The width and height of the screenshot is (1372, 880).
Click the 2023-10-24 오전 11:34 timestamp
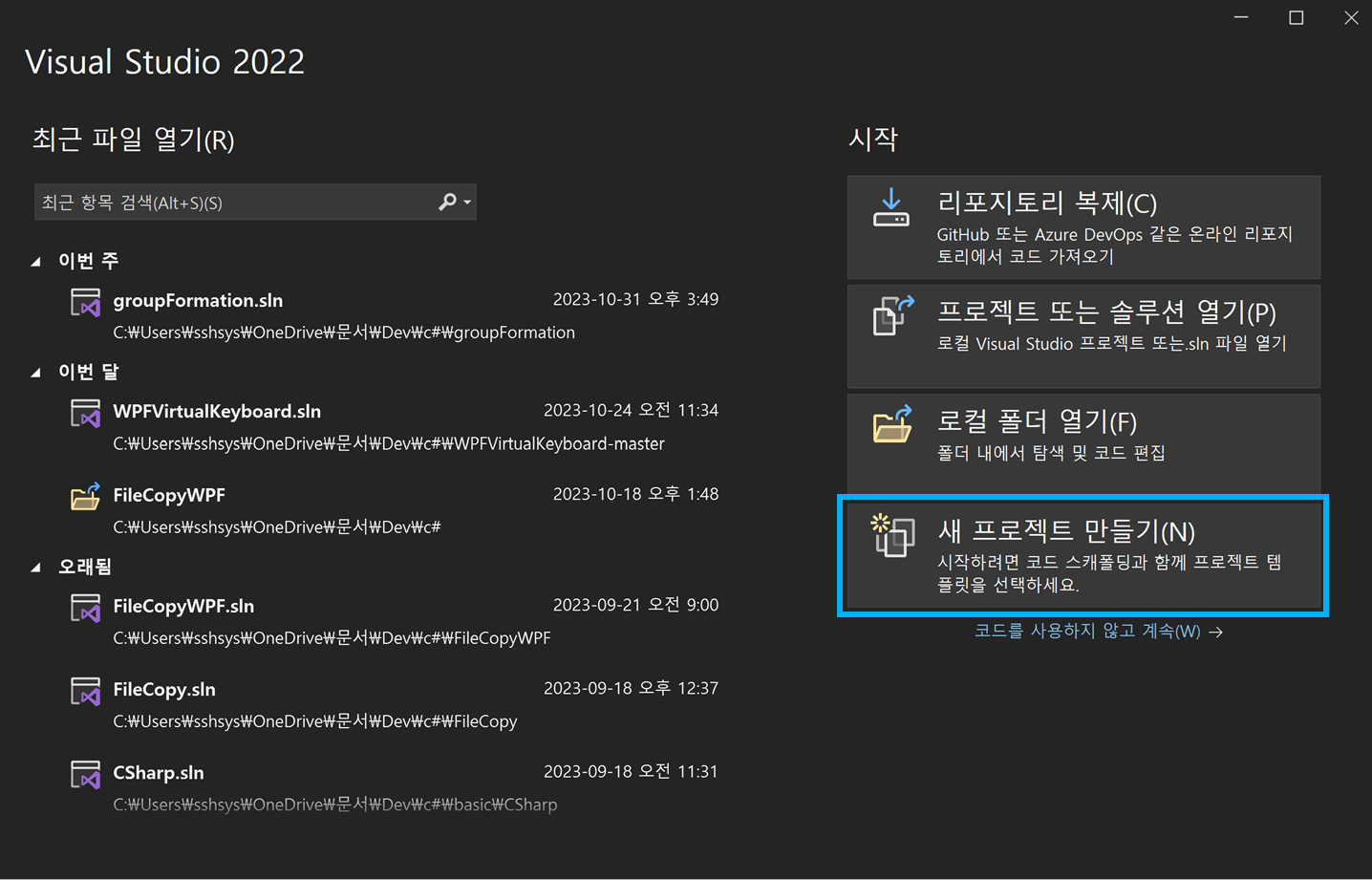(x=631, y=410)
